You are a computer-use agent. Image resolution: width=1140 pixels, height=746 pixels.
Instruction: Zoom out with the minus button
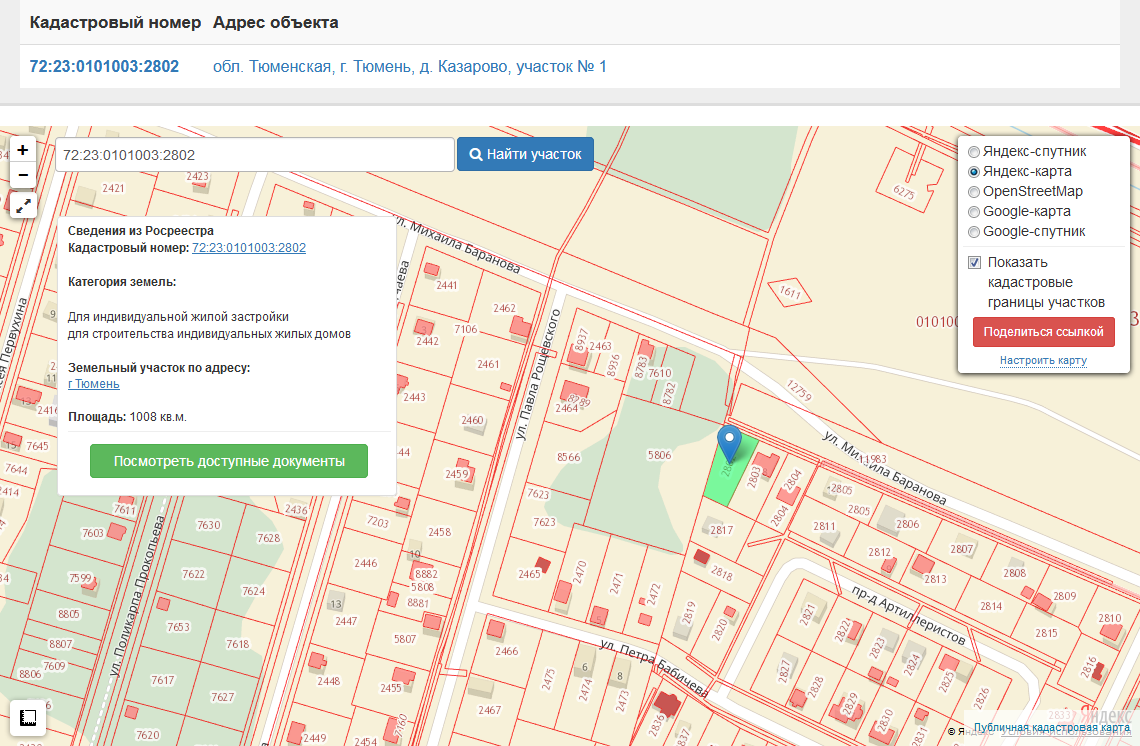click(23, 175)
